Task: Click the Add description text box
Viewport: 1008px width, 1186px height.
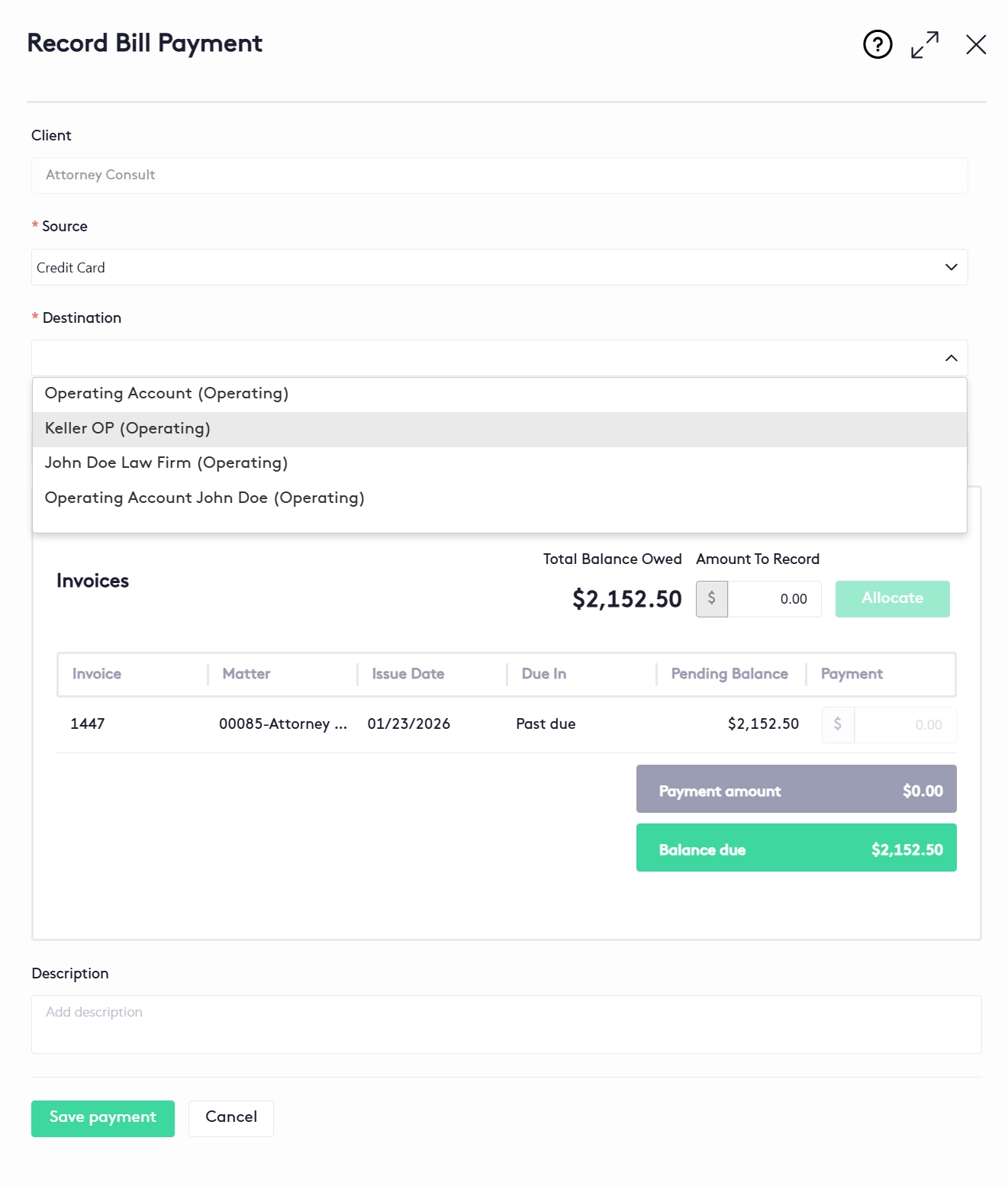Action: point(506,1024)
